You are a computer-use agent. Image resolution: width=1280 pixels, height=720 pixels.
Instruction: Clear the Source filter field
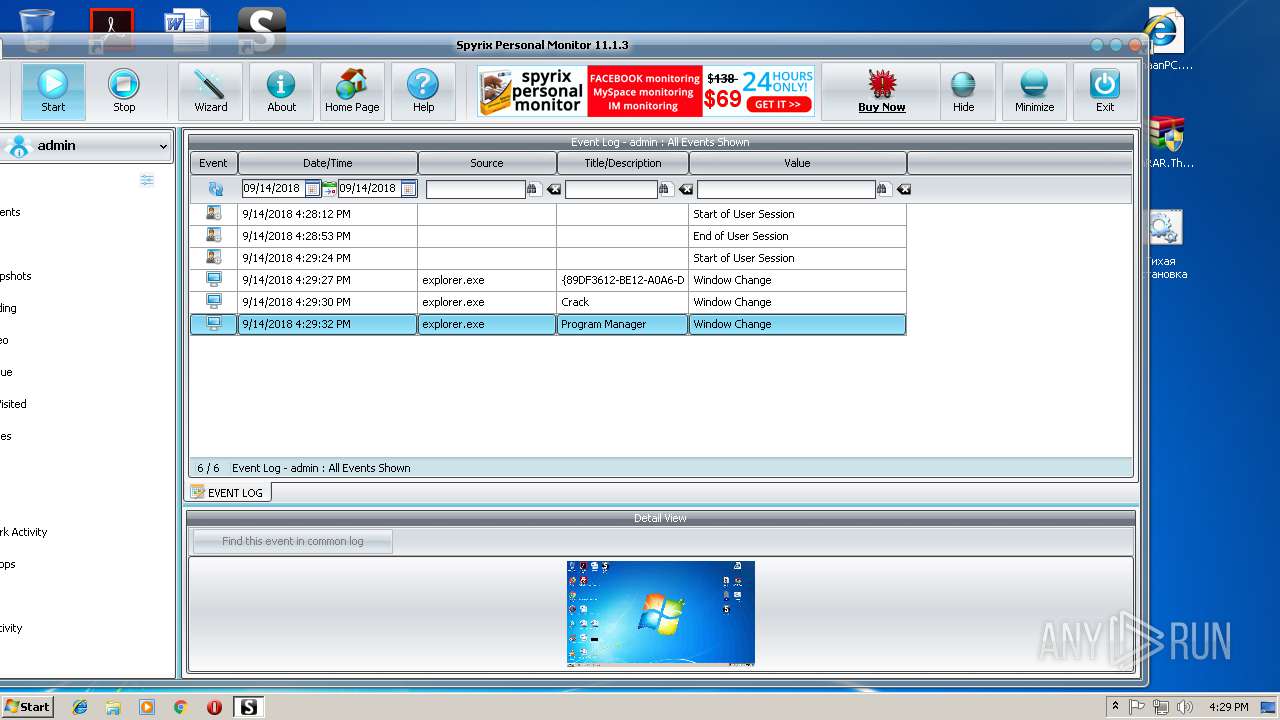[x=553, y=189]
